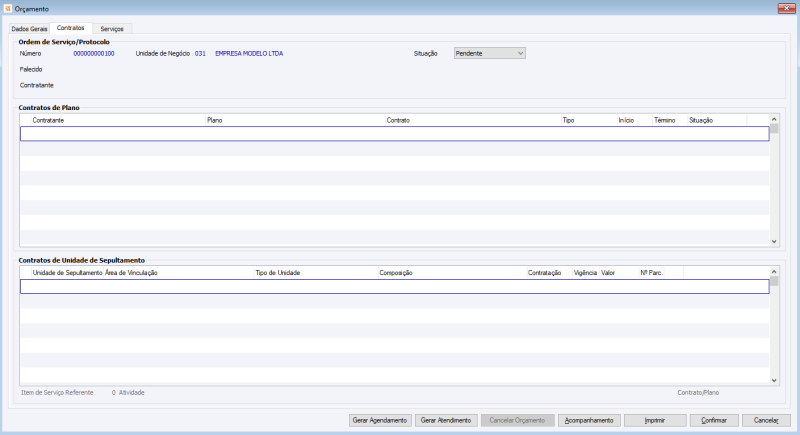Open the Situação dropdown showing Pendente
800x435 pixels.
(x=489, y=54)
